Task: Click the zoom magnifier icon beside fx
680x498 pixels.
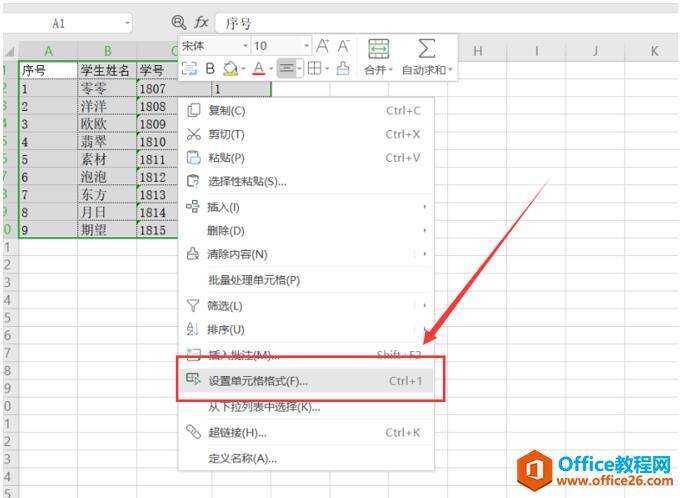Action: [x=179, y=22]
